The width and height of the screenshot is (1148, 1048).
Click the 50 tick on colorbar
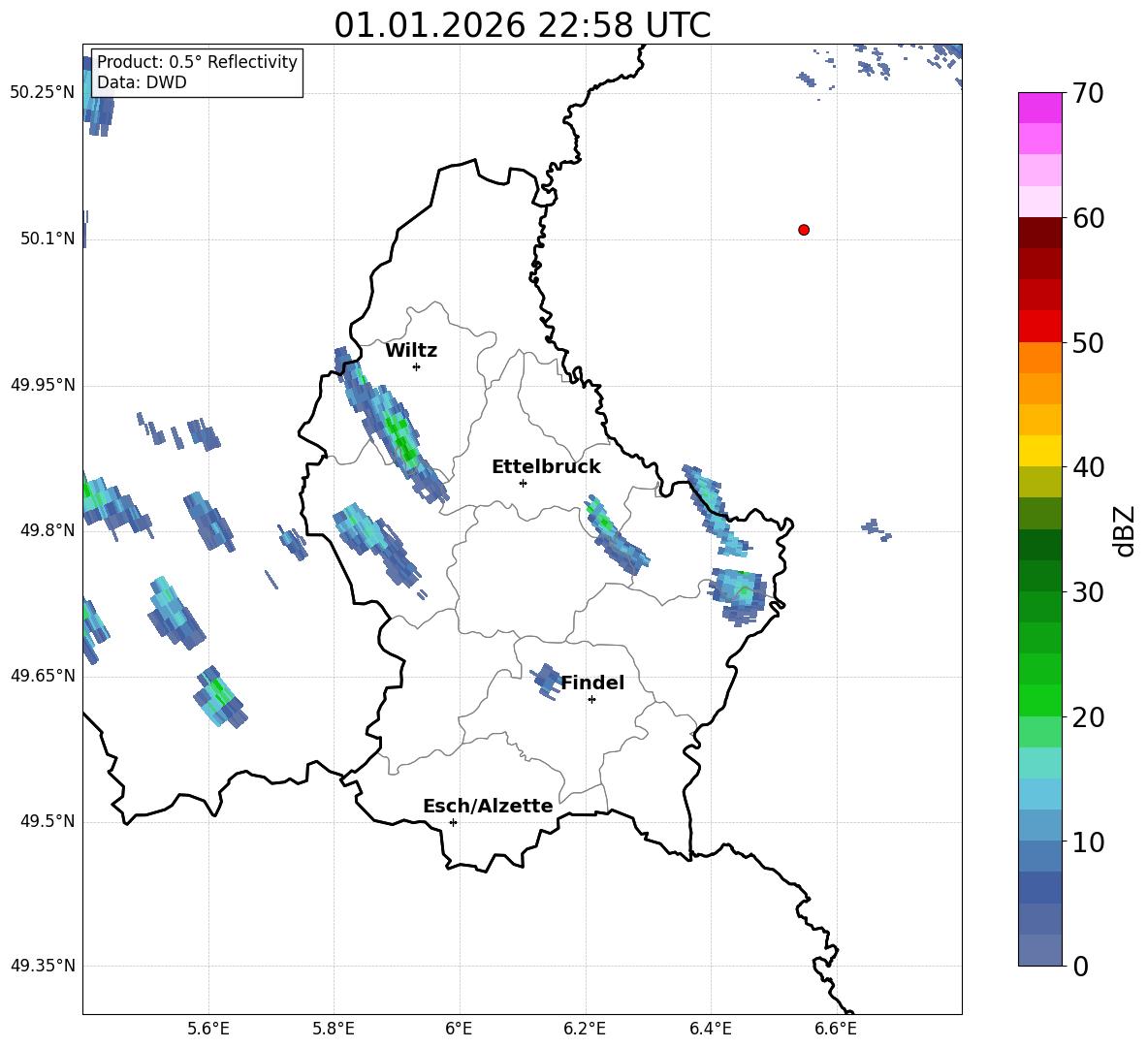(x=1088, y=342)
